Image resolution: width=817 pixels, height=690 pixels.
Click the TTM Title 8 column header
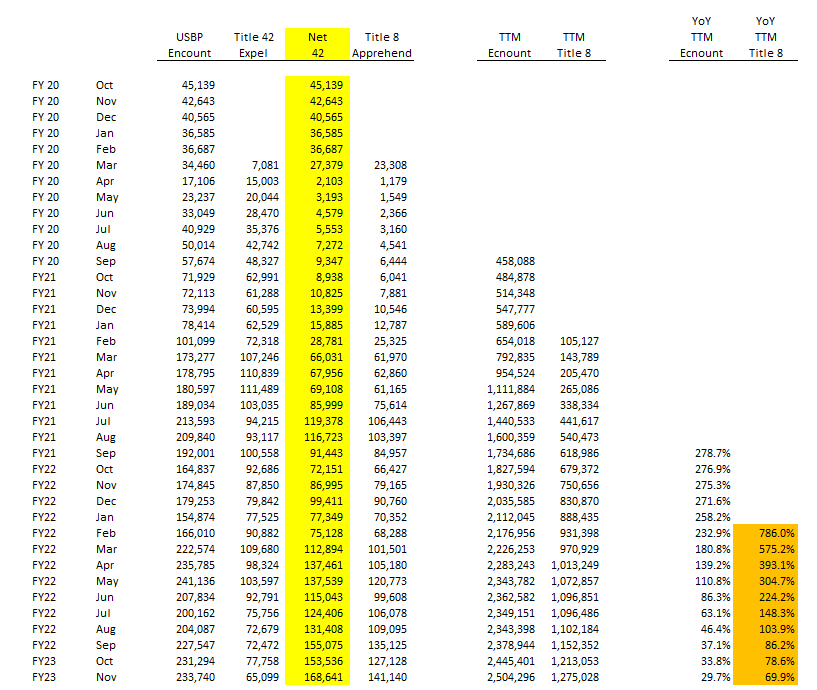(573, 45)
